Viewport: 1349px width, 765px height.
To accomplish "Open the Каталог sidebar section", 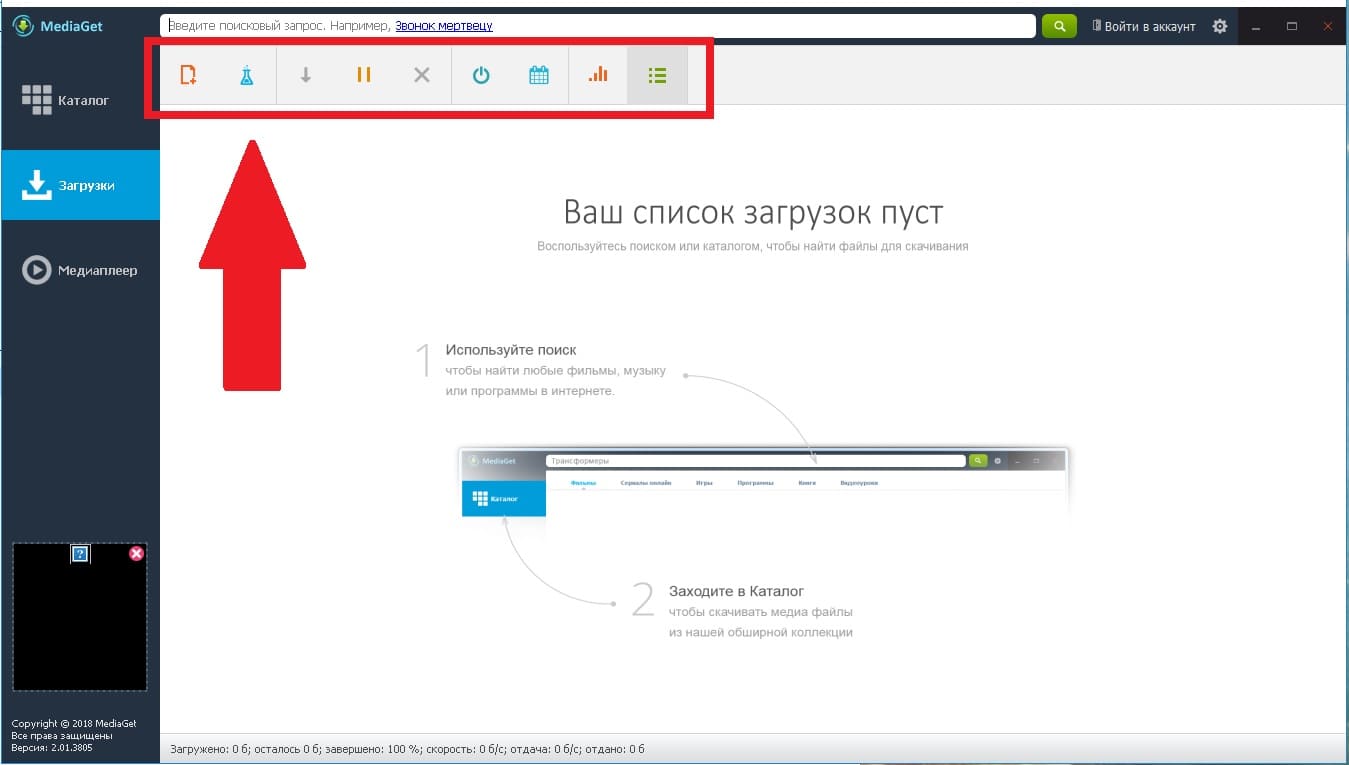I will [80, 100].
